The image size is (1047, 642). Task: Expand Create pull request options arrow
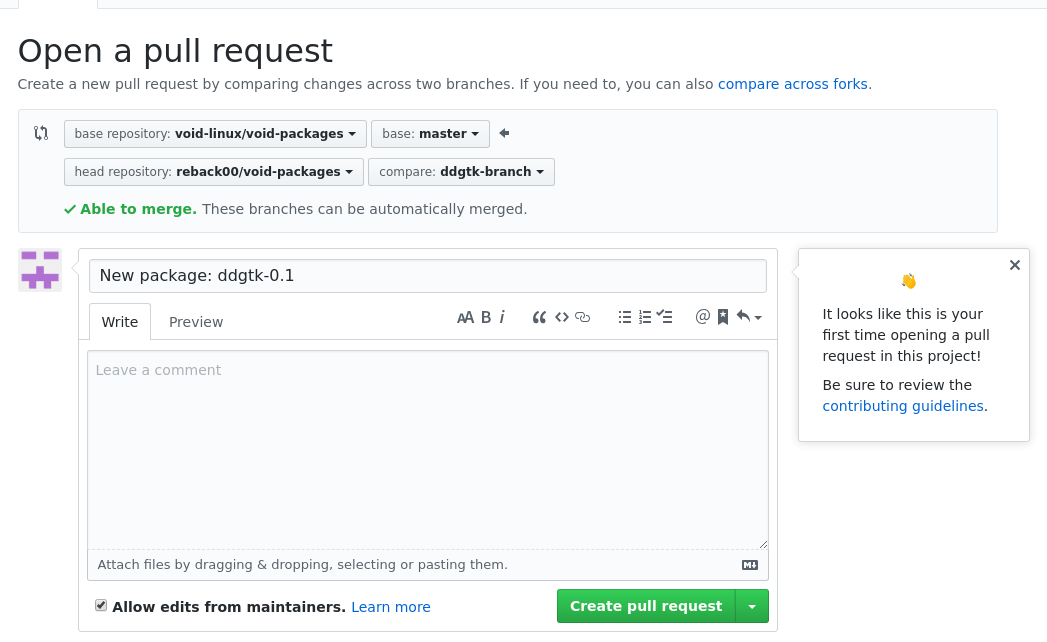click(752, 606)
